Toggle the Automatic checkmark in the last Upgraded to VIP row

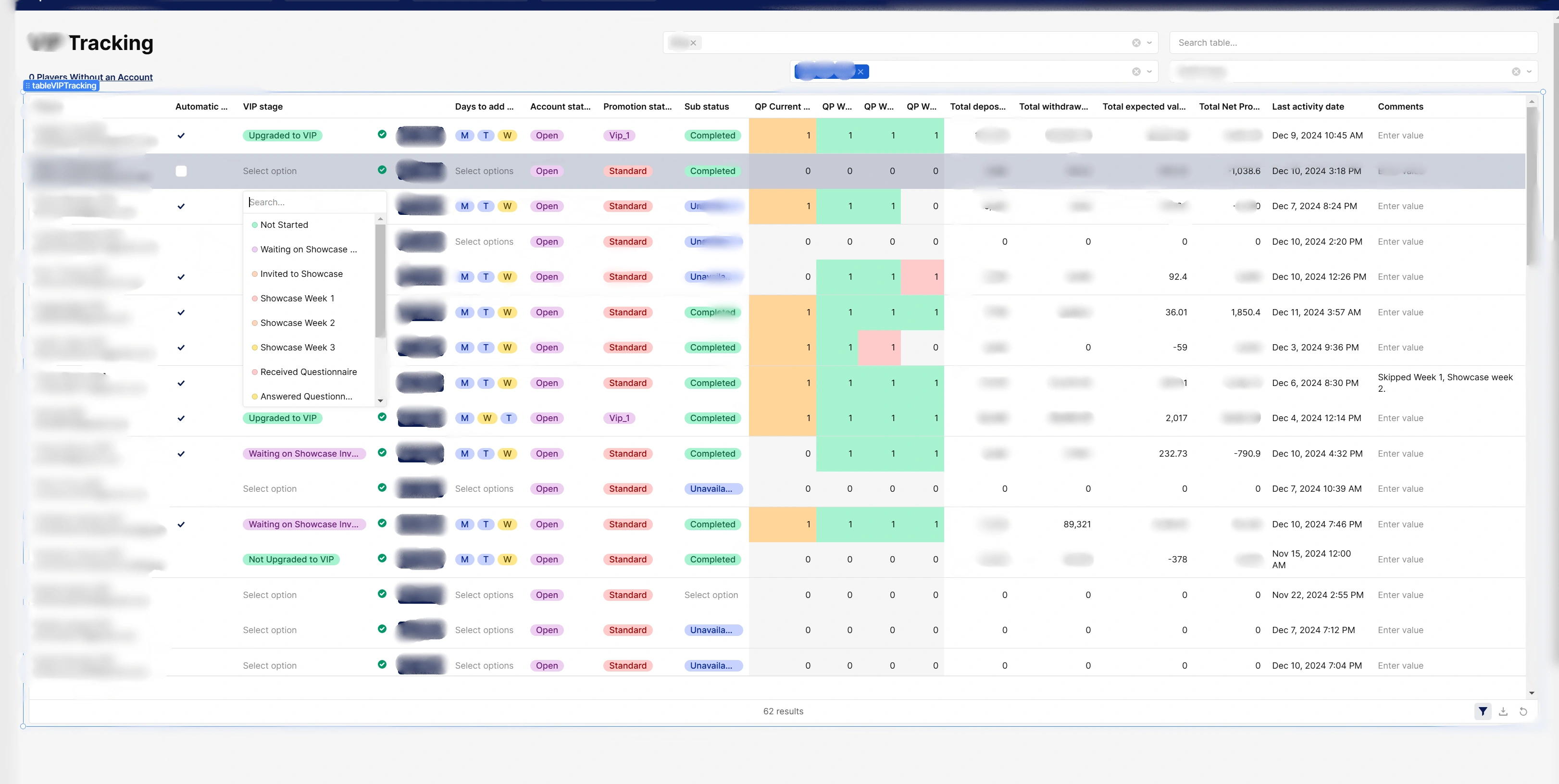coord(181,418)
